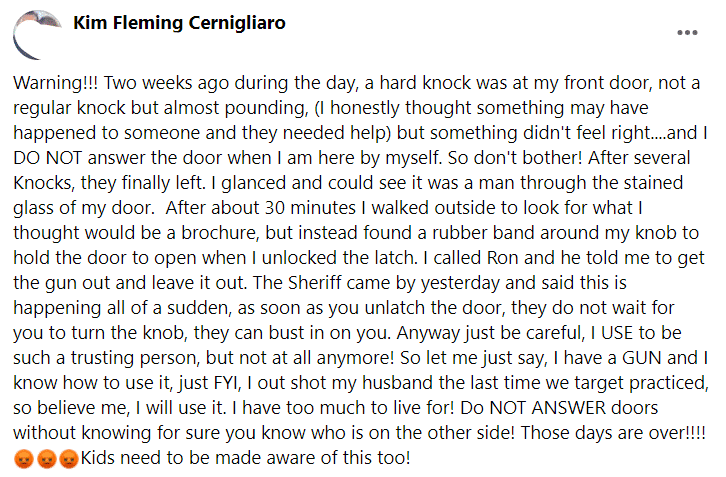Click the word "brochure" in the post

point(219,233)
